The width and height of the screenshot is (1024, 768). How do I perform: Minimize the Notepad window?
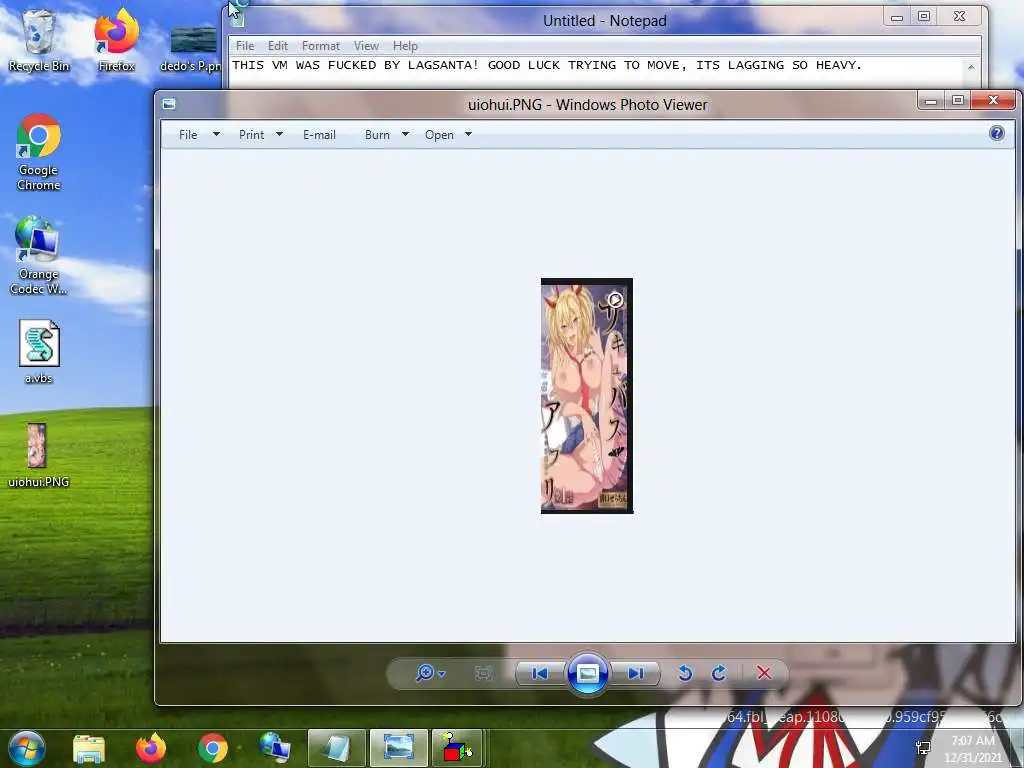point(897,17)
